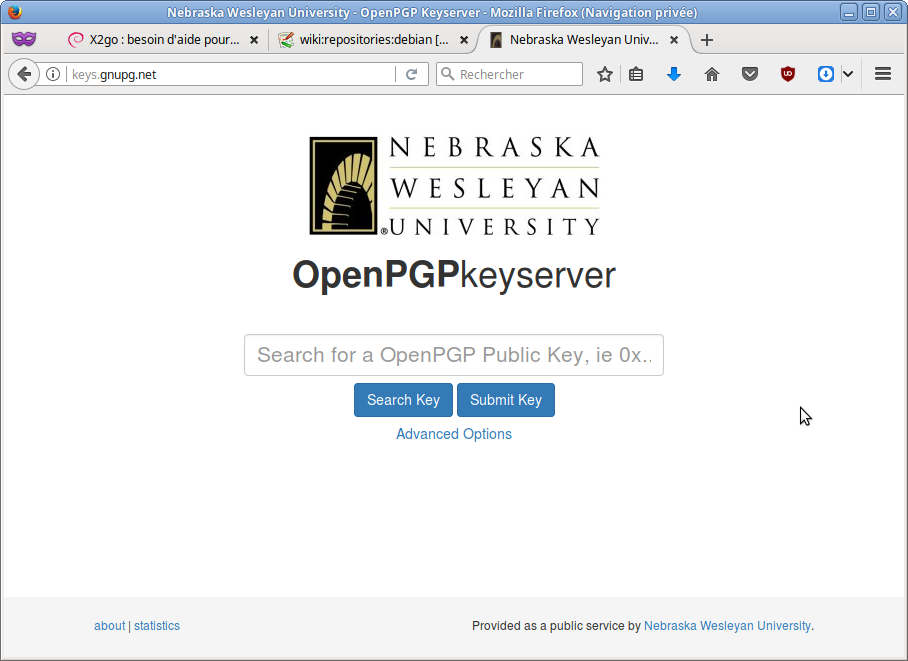Screen dimensions: 908x661
Task: Open a new tab with plus button
Action: (x=706, y=40)
